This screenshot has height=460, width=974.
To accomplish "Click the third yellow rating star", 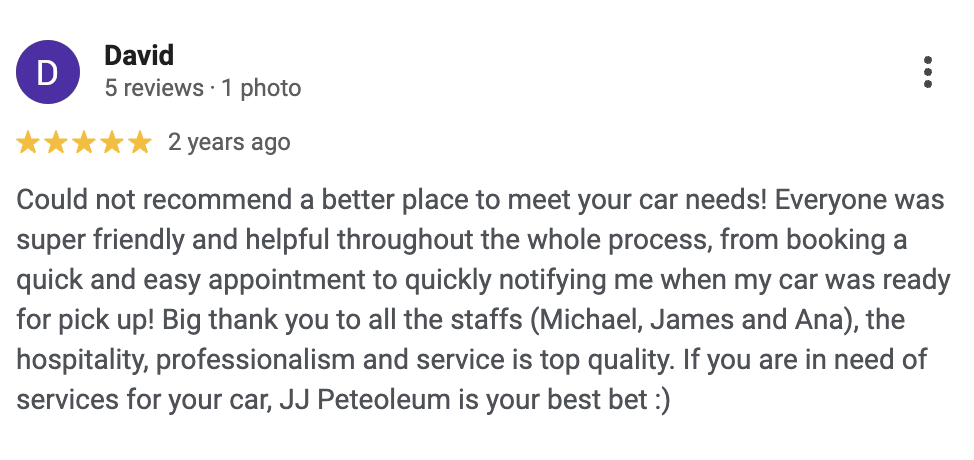I will [84, 143].
